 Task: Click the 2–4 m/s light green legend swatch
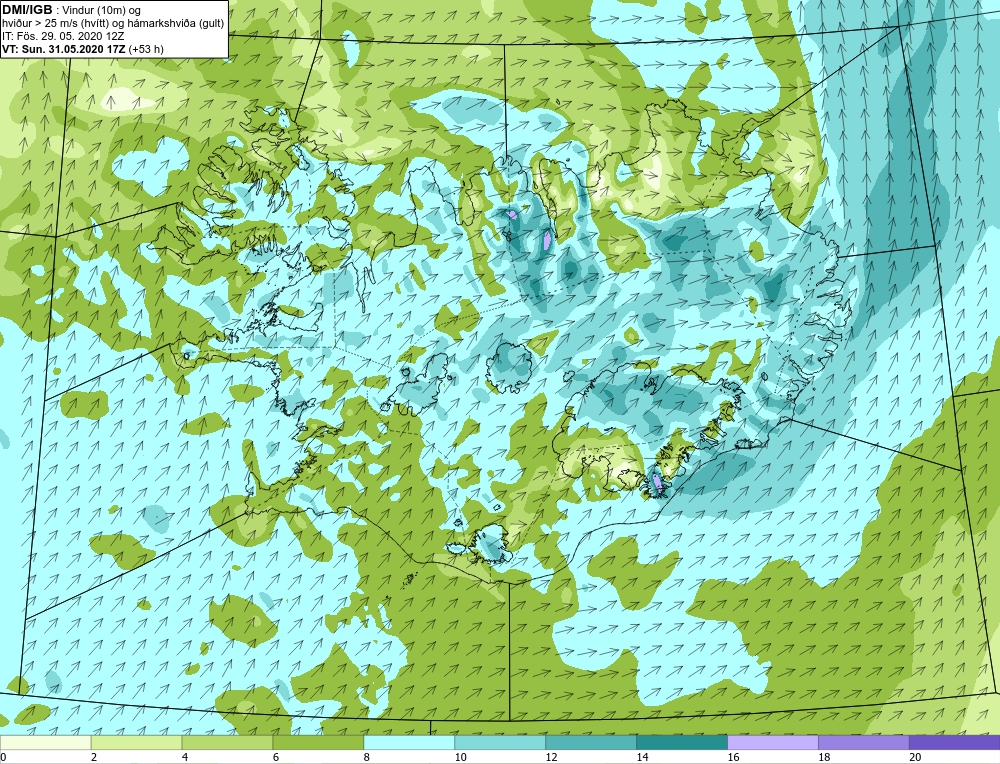click(136, 742)
